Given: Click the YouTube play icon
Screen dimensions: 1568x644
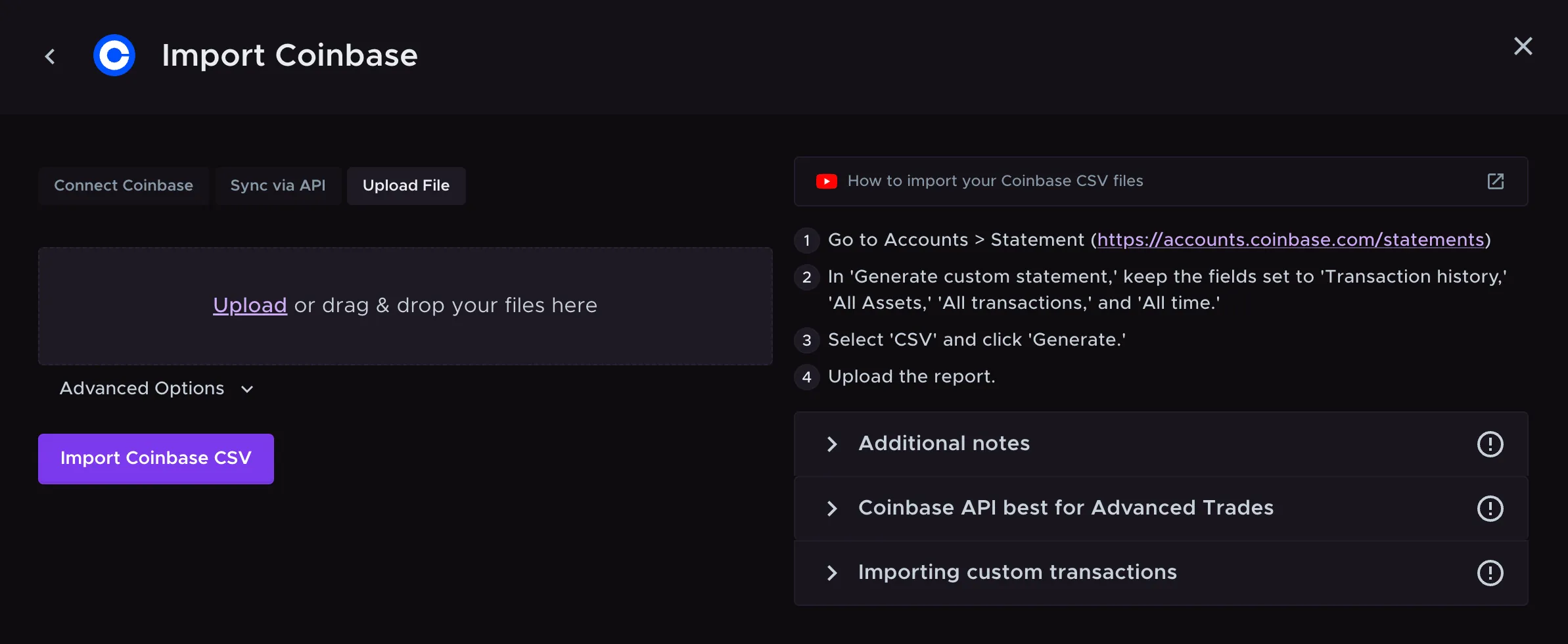Looking at the screenshot, I should [x=826, y=181].
